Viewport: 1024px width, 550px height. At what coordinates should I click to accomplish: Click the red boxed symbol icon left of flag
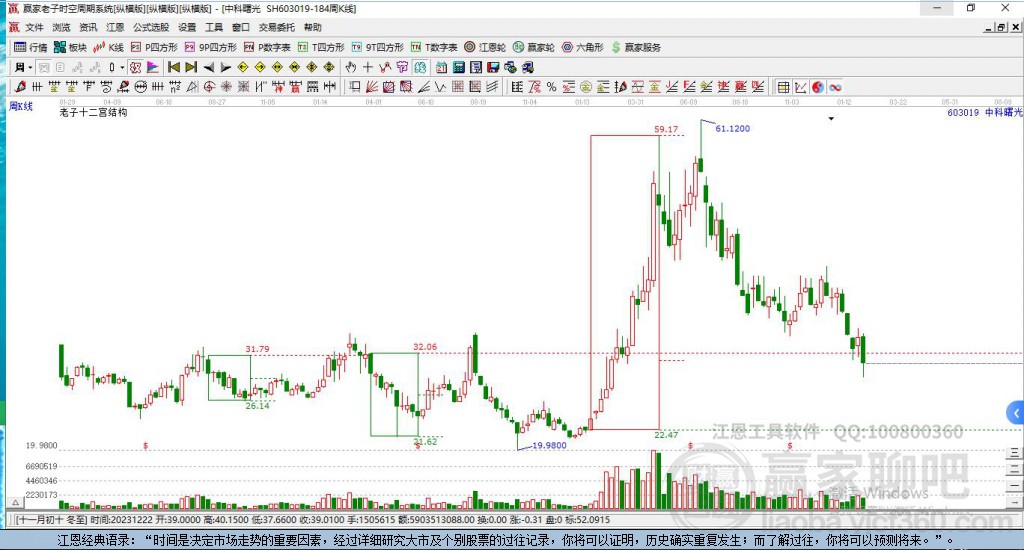[135, 67]
